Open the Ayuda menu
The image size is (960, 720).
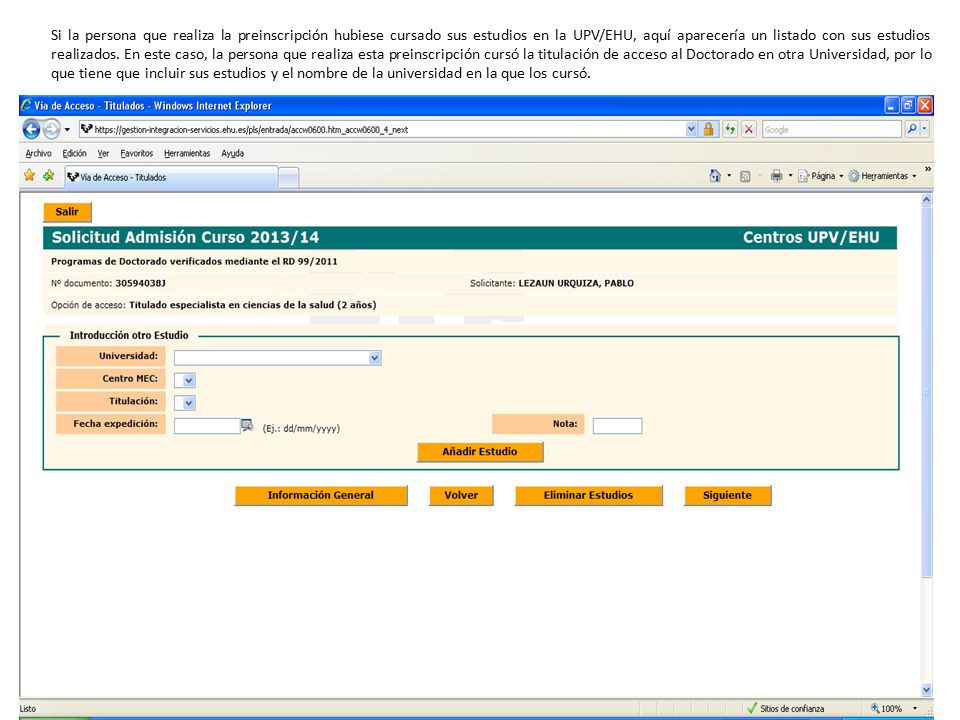(232, 153)
